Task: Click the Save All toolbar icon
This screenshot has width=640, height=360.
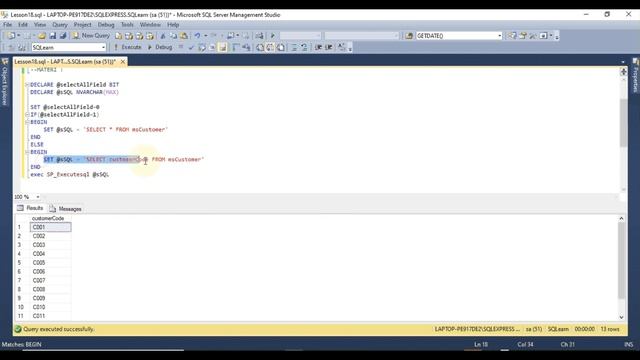Action: point(62,36)
